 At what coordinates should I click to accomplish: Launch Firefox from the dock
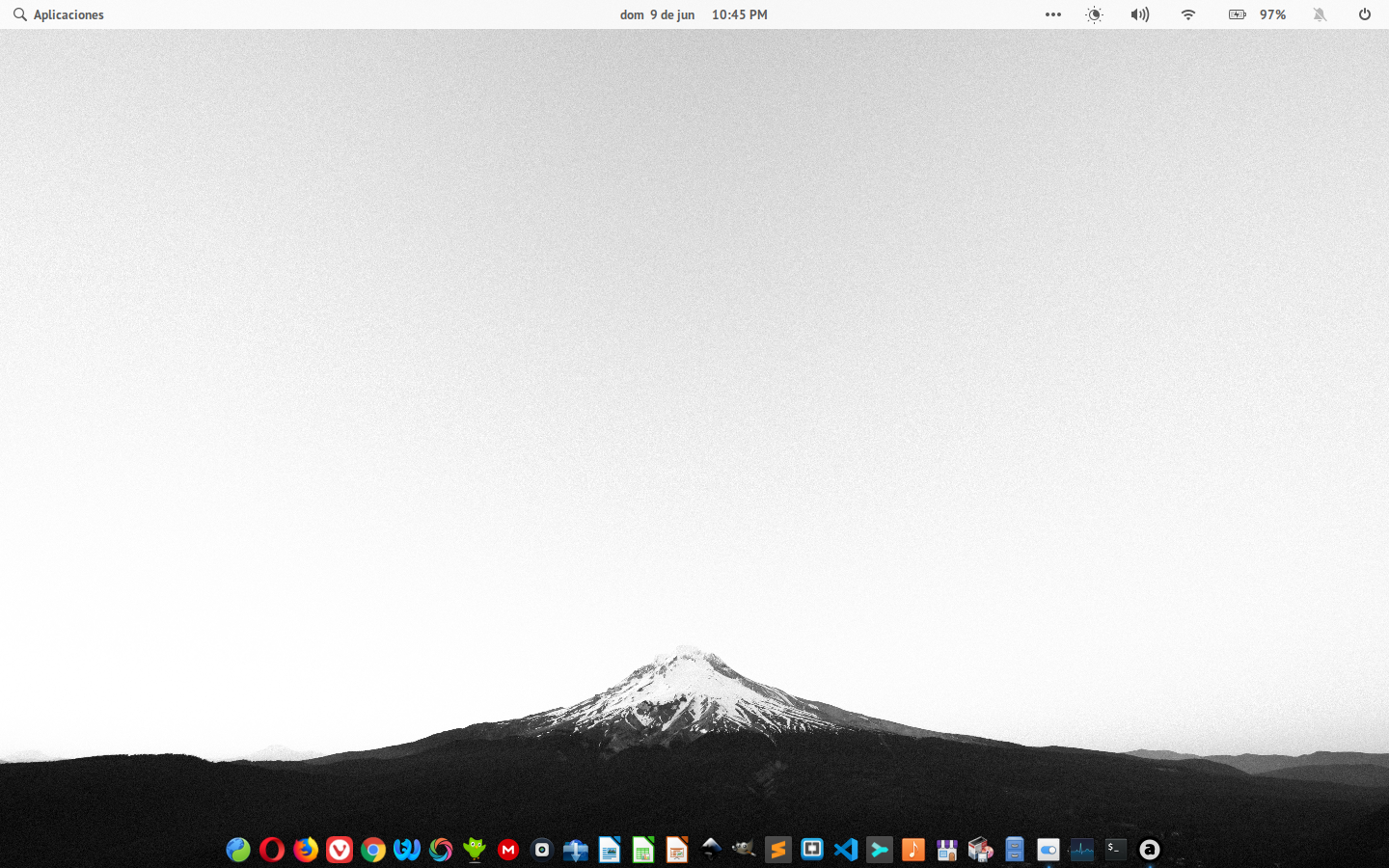(306, 850)
